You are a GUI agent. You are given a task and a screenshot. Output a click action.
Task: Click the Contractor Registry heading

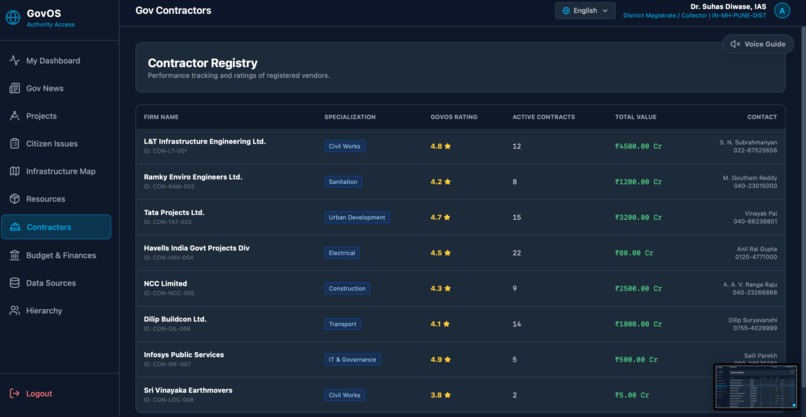(x=203, y=63)
